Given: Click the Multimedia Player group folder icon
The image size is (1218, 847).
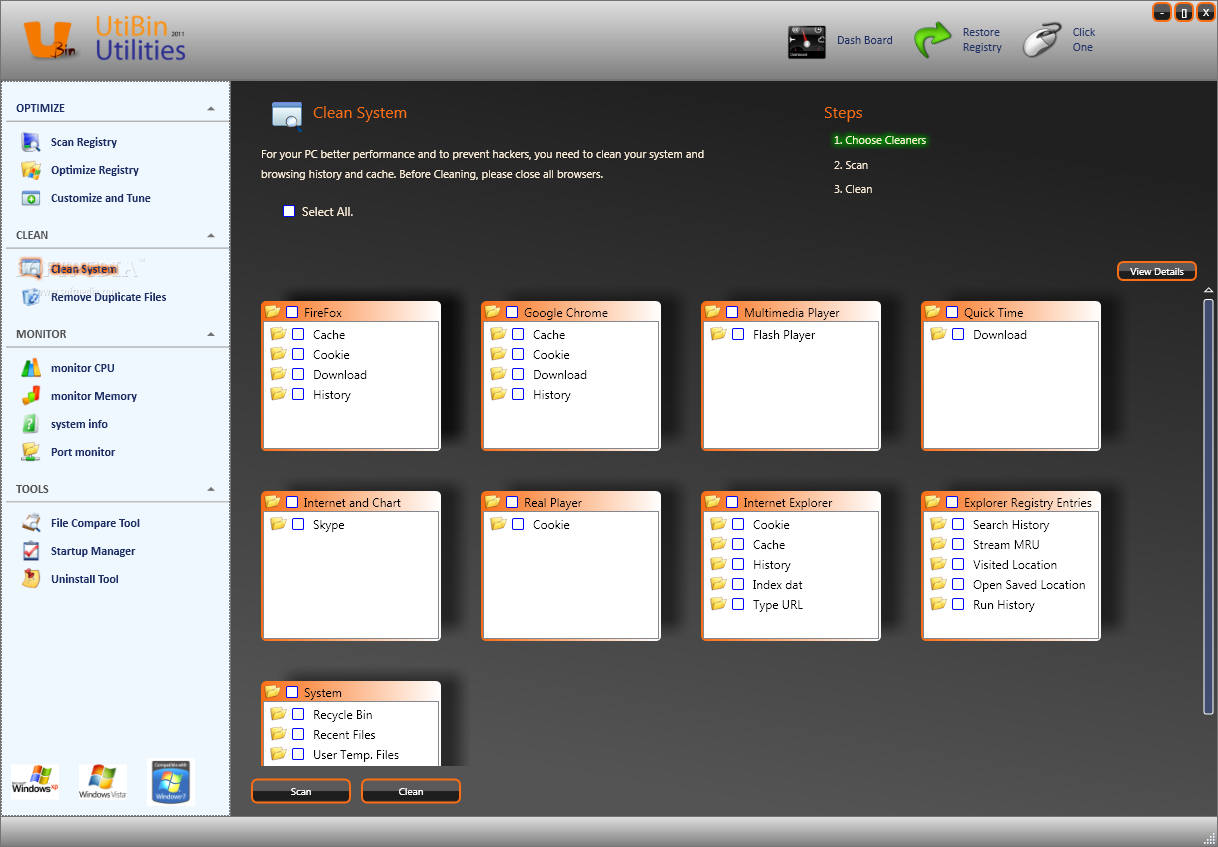Looking at the screenshot, I should click(713, 312).
